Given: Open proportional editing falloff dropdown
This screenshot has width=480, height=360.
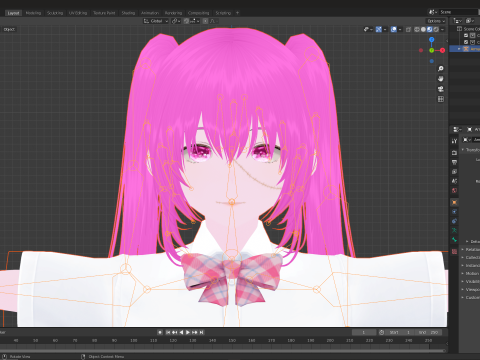Looking at the screenshot, I should click(214, 21).
